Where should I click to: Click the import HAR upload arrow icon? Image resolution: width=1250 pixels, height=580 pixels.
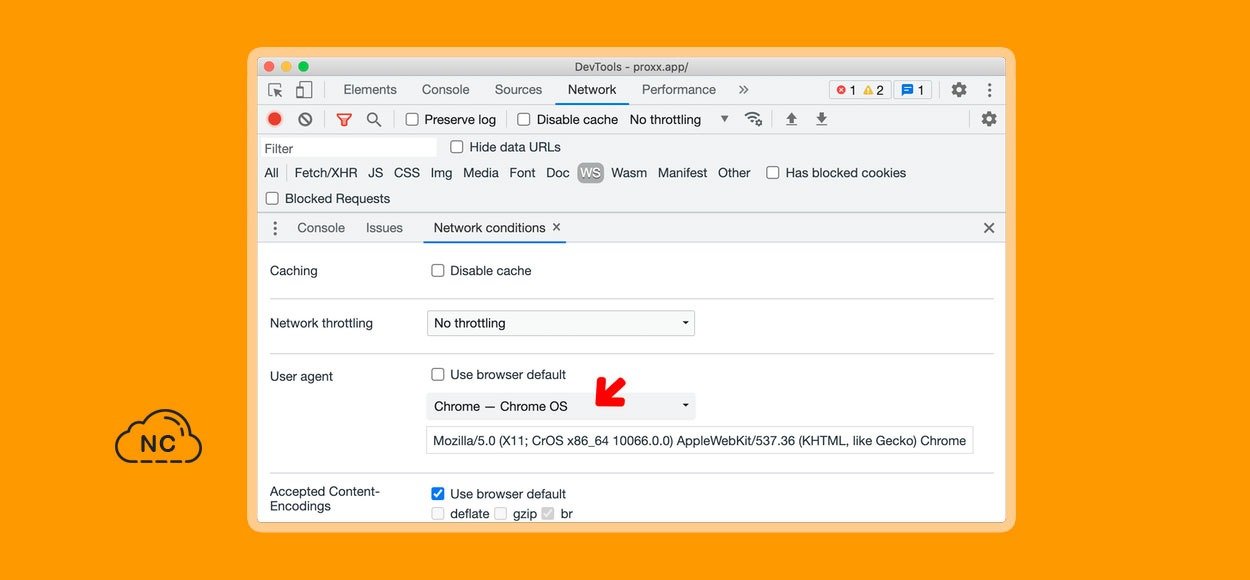[791, 119]
